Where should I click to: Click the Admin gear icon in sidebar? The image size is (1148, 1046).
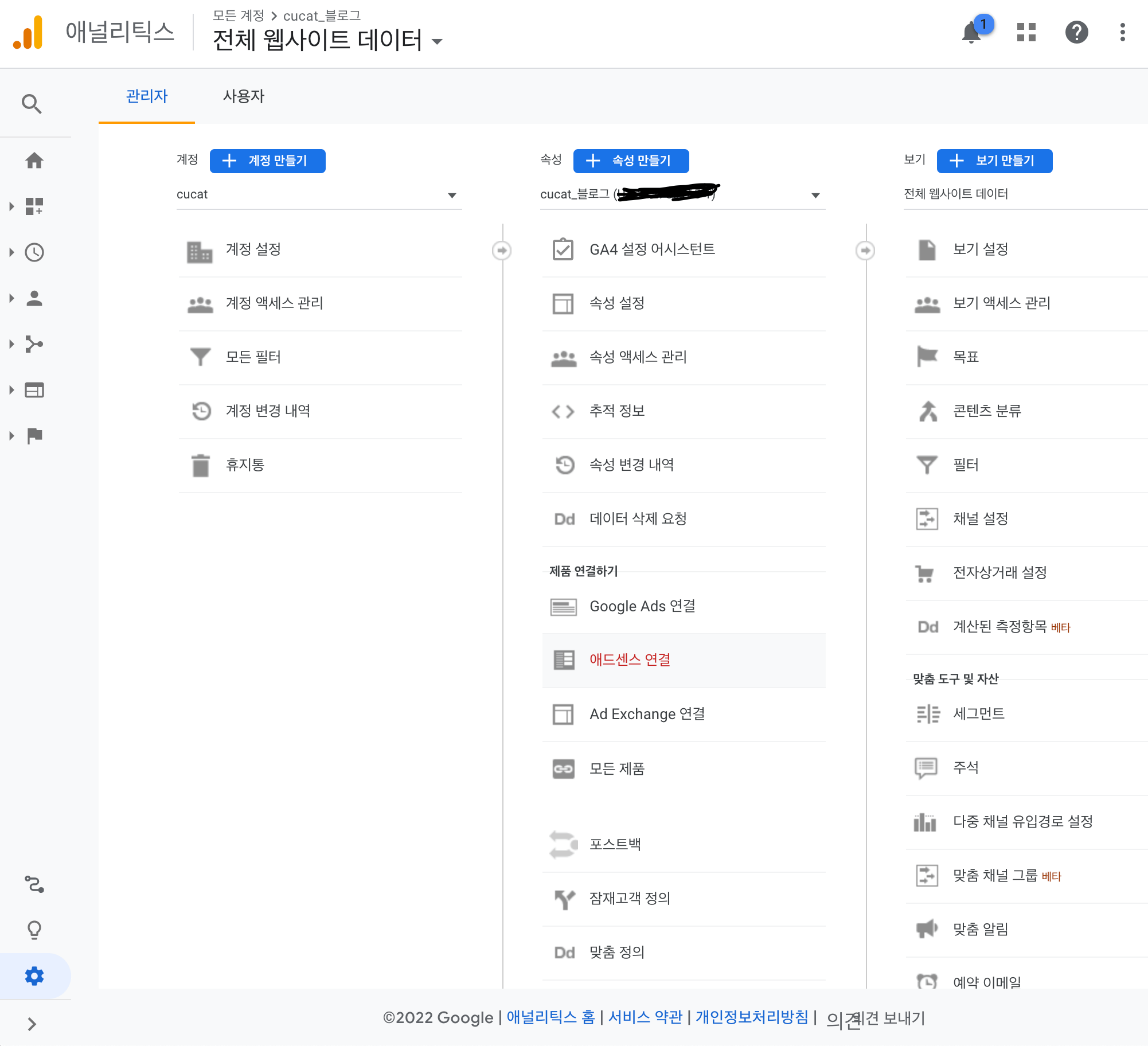[34, 976]
